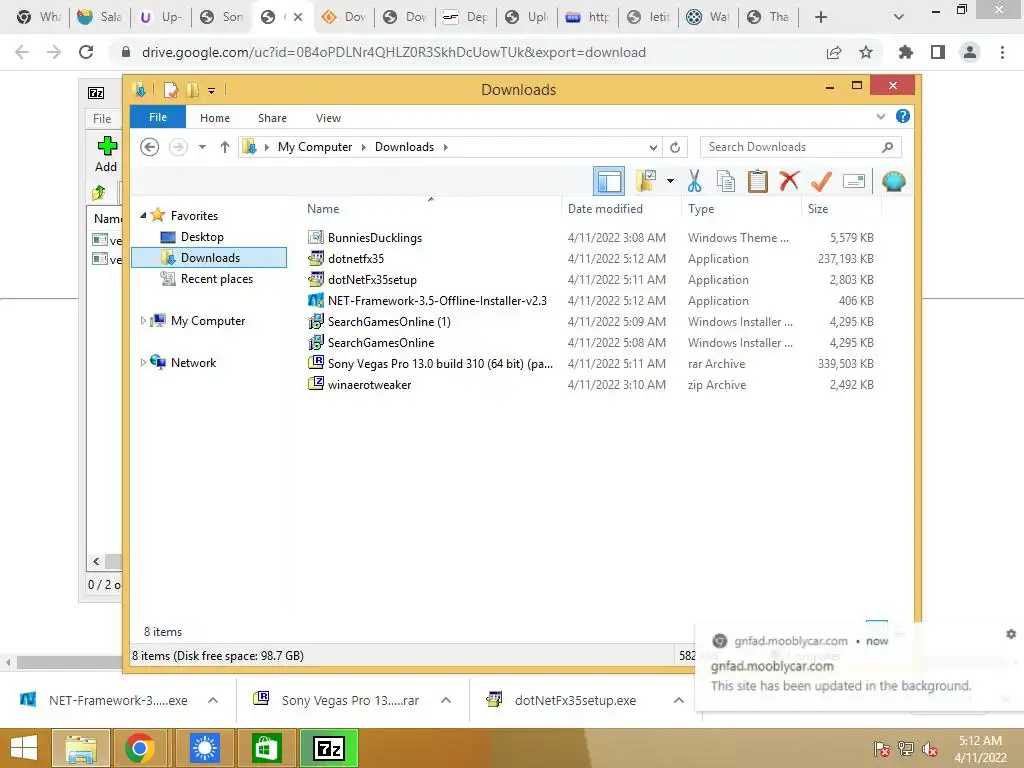Click My Computer in the address breadcrumb

pyautogui.click(x=315, y=147)
